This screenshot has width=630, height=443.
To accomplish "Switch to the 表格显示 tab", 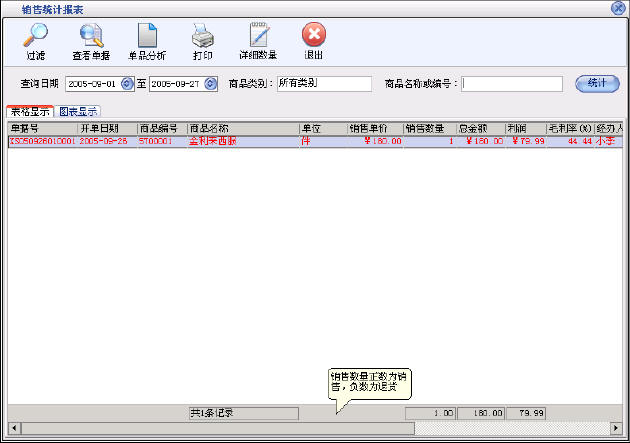I will [x=30, y=112].
